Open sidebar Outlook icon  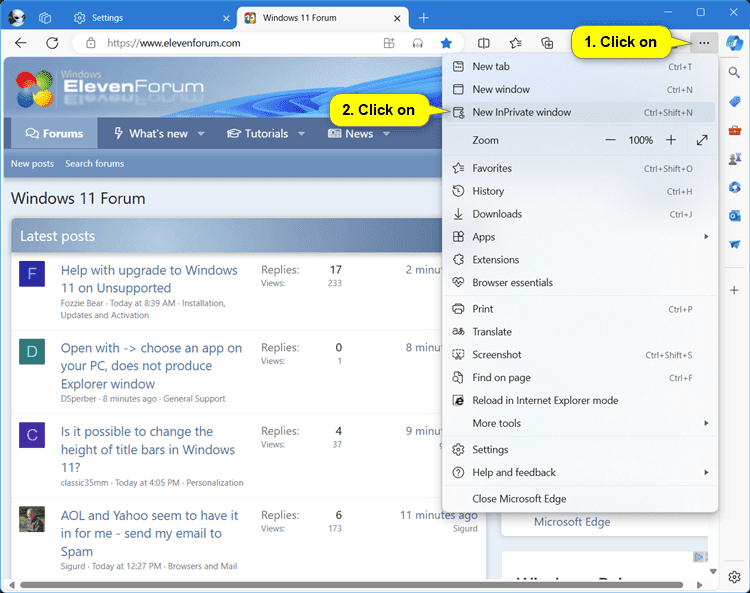point(734,216)
